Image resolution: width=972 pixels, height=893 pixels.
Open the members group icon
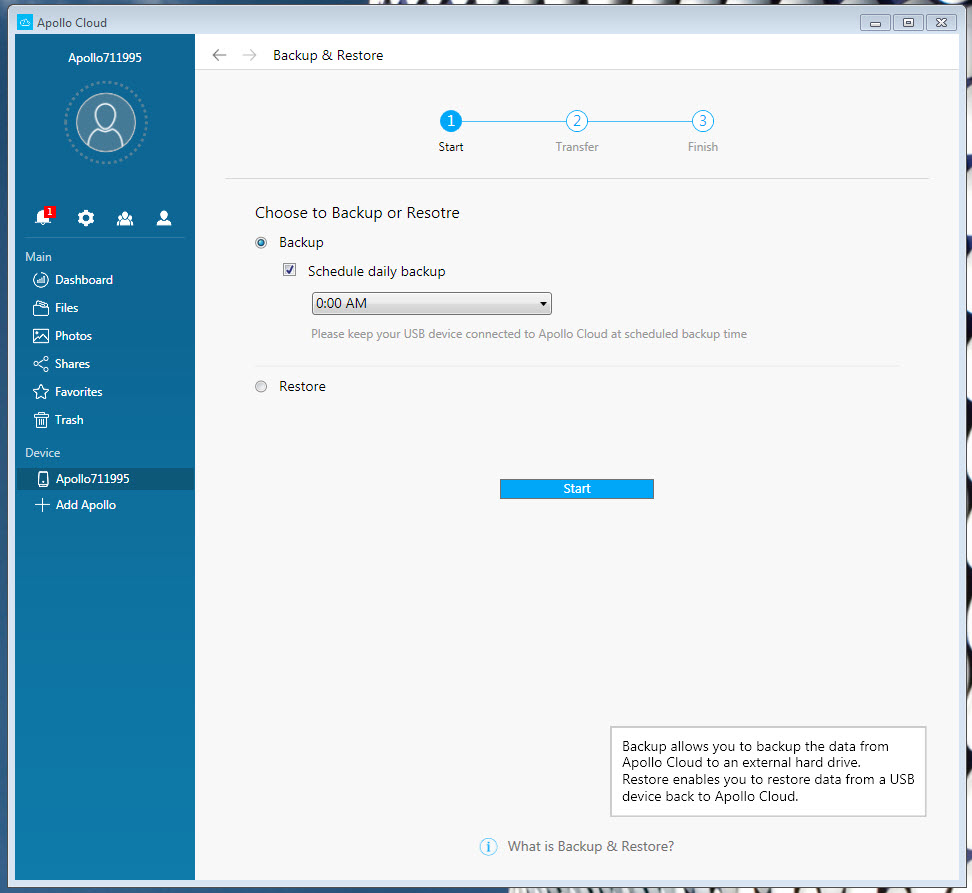[x=125, y=218]
